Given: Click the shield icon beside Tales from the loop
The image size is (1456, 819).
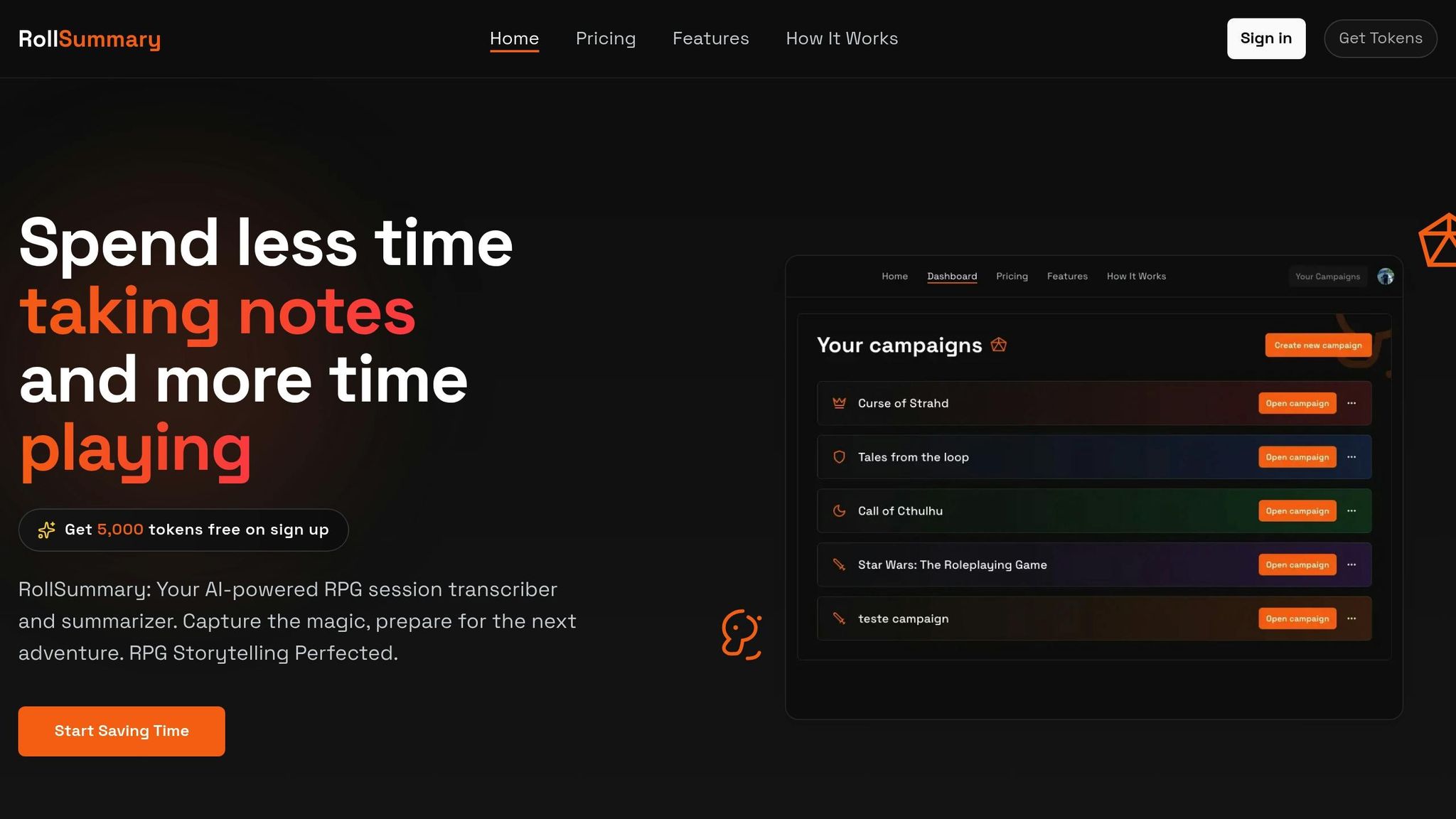Looking at the screenshot, I should click(x=839, y=457).
